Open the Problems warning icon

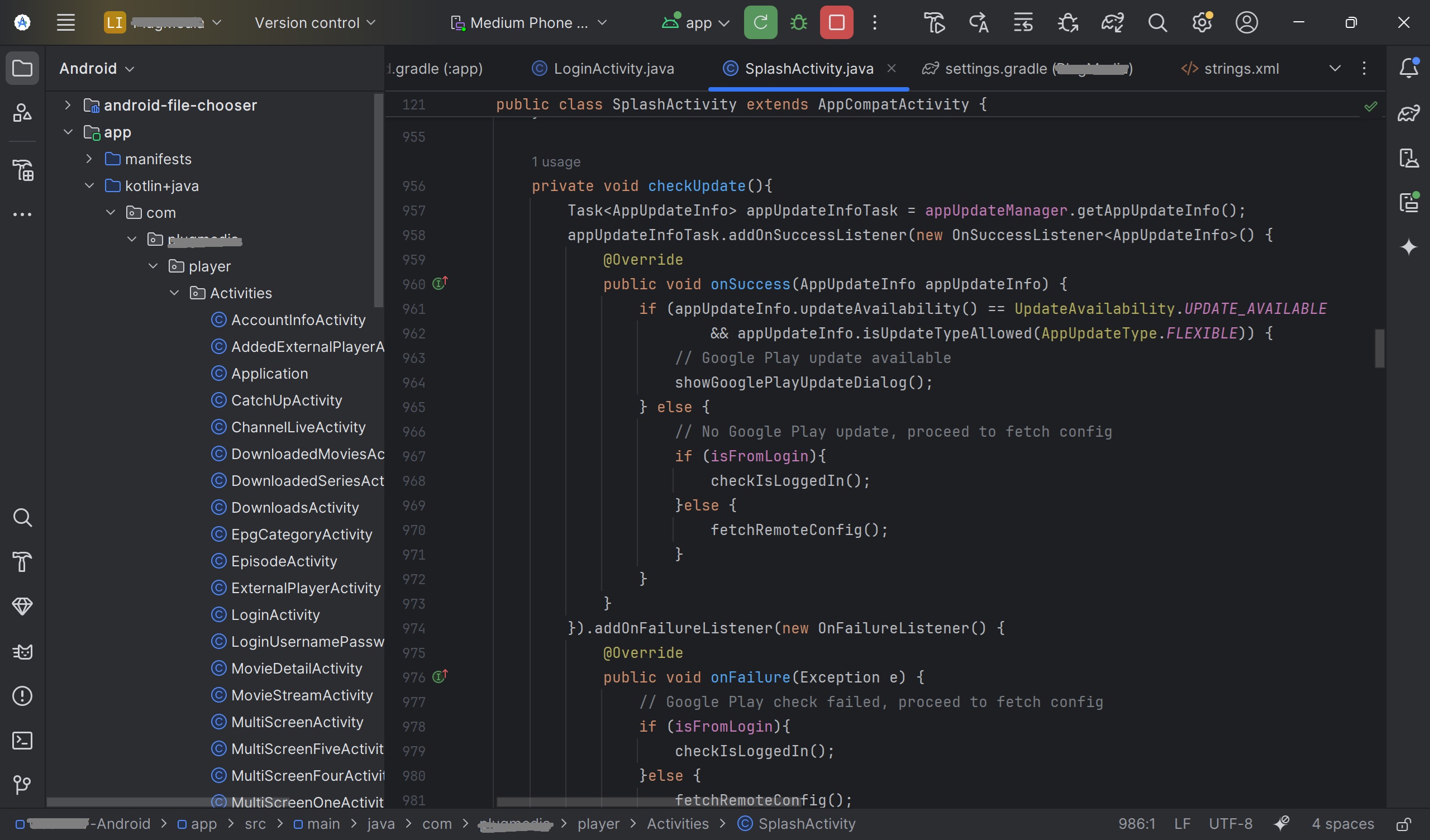pyautogui.click(x=22, y=696)
